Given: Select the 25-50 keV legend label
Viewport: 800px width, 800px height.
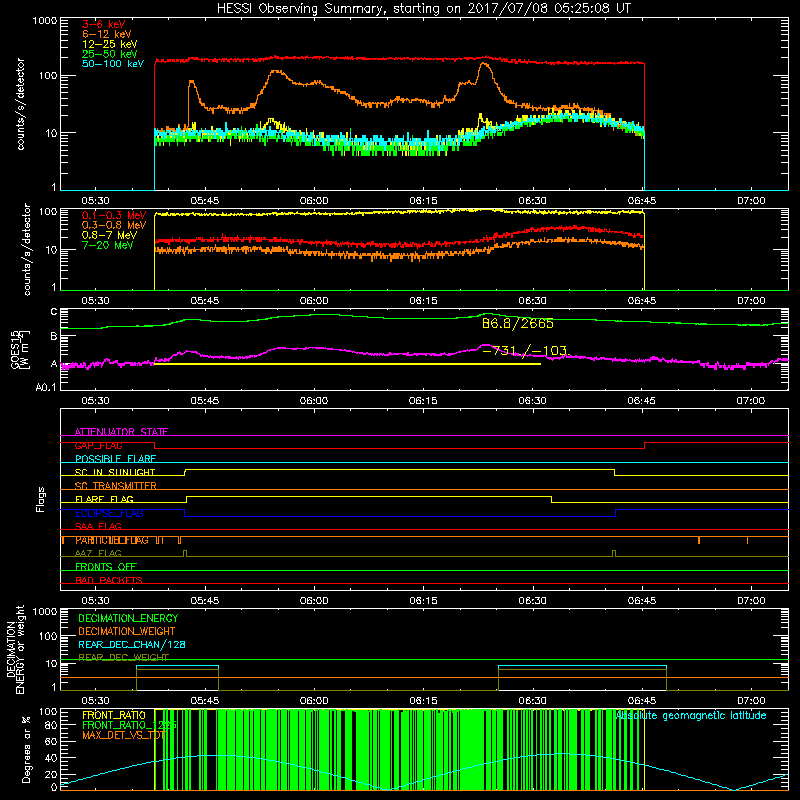Looking at the screenshot, I should 110,54.
